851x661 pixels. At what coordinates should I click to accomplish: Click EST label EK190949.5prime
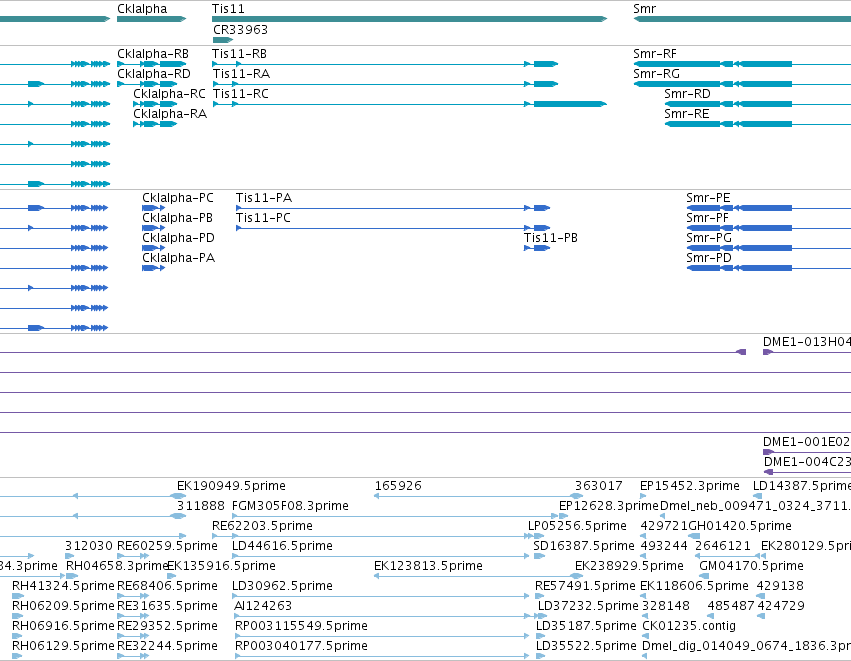click(x=231, y=486)
